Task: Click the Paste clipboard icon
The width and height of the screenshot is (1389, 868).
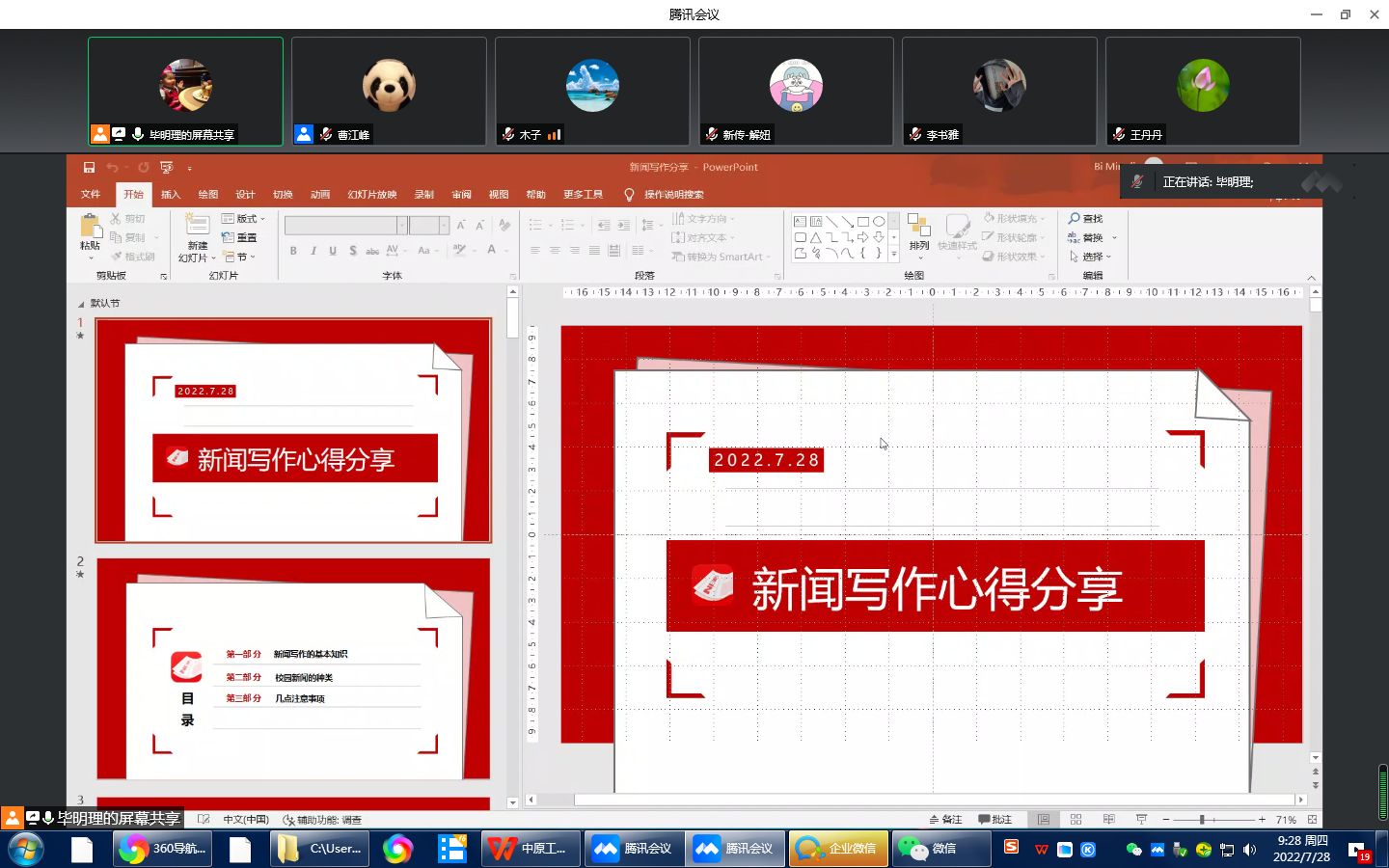Action: [x=91, y=227]
